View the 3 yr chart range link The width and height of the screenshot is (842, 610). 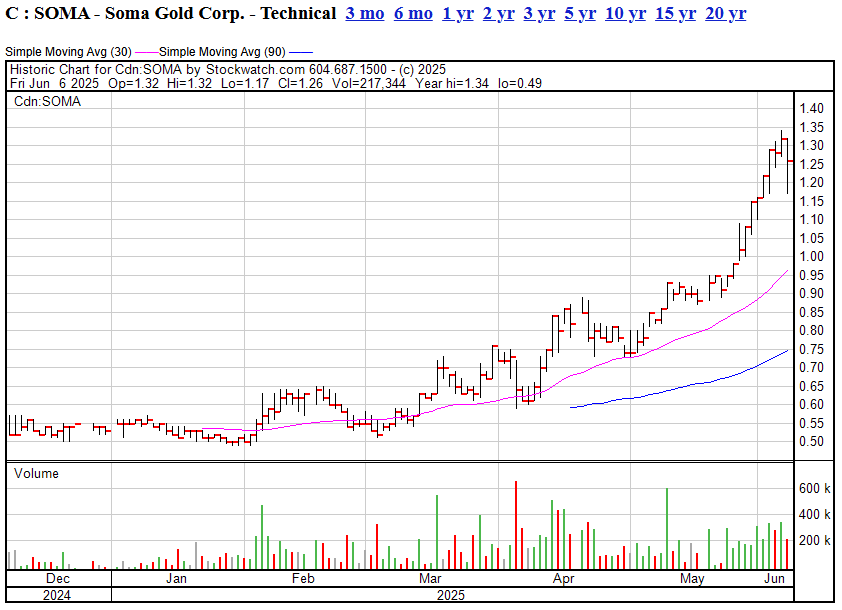(539, 13)
